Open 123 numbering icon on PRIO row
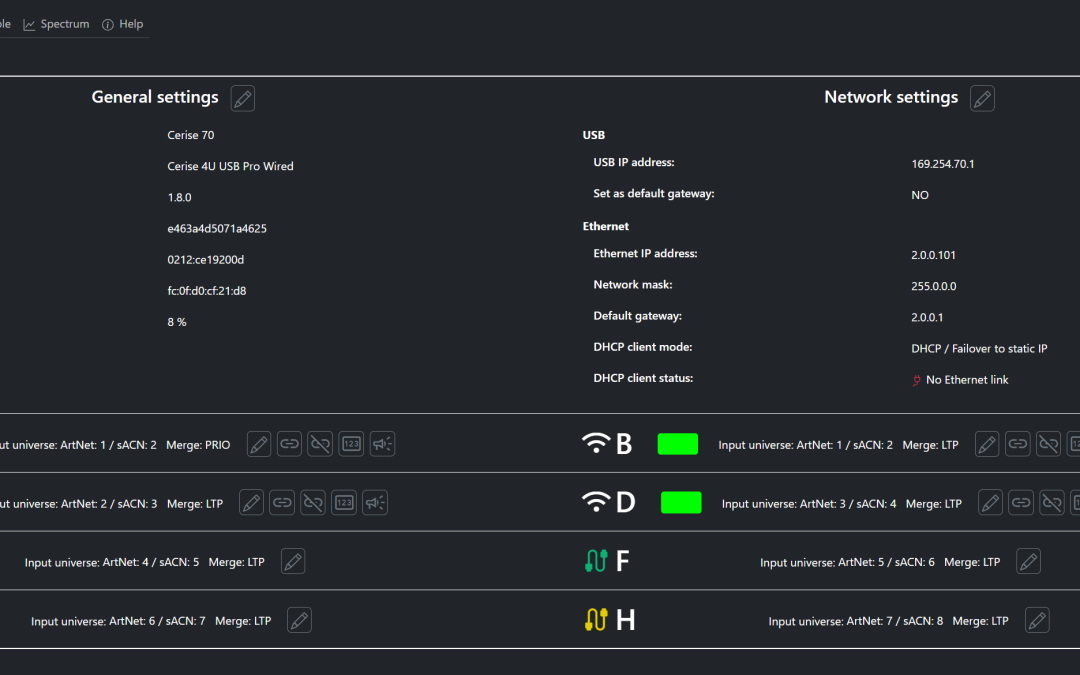The height and width of the screenshot is (675, 1080). pyautogui.click(x=351, y=444)
